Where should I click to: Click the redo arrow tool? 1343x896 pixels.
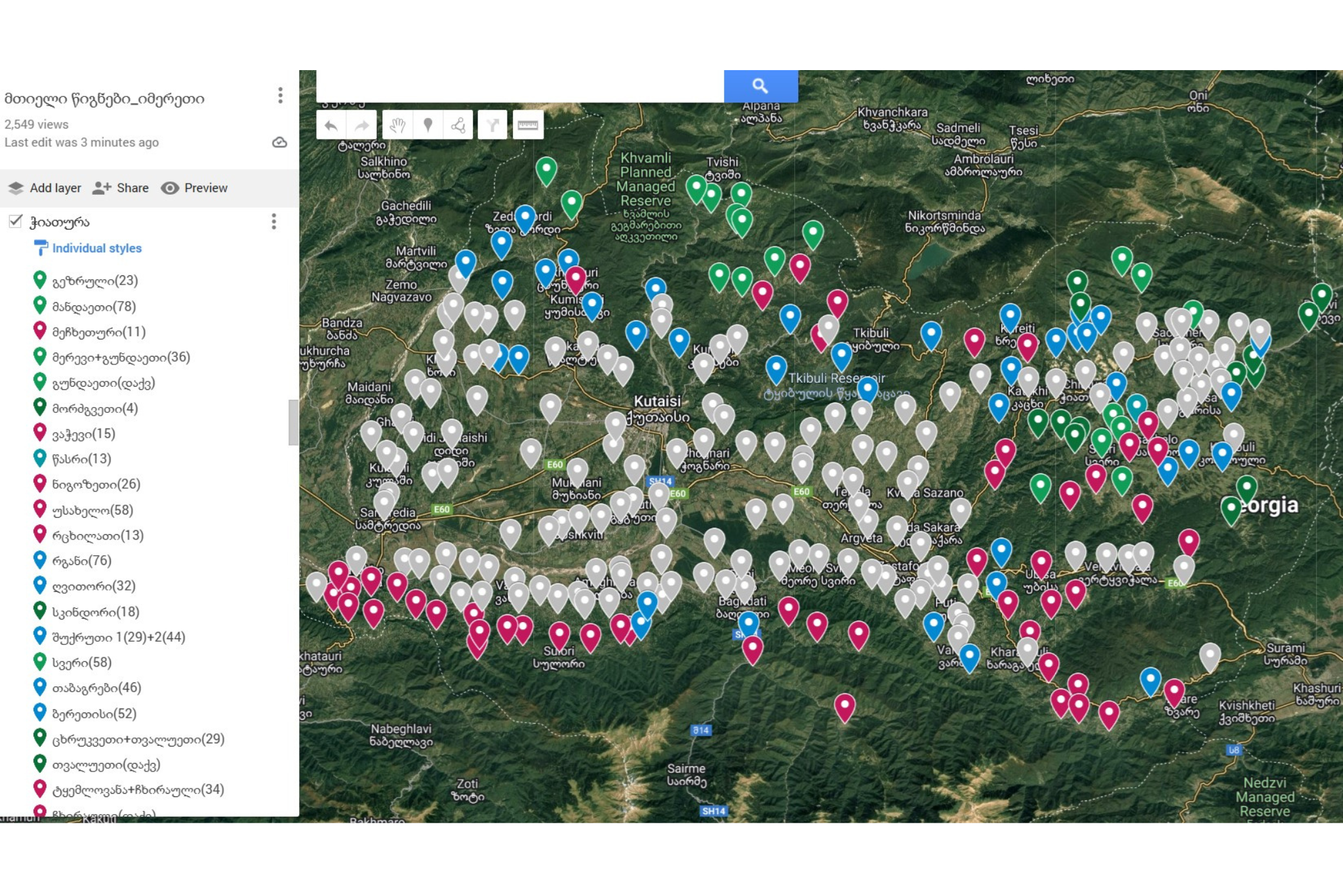362,125
